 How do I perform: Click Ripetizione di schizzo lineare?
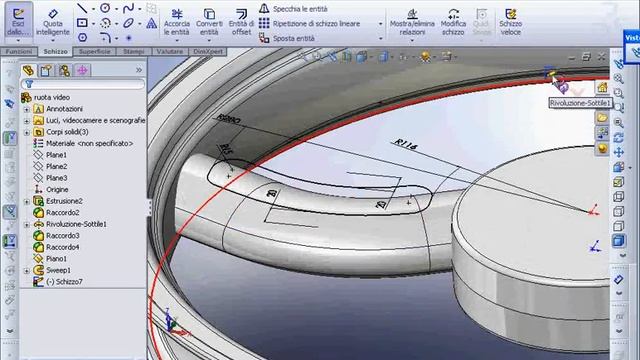click(309, 23)
